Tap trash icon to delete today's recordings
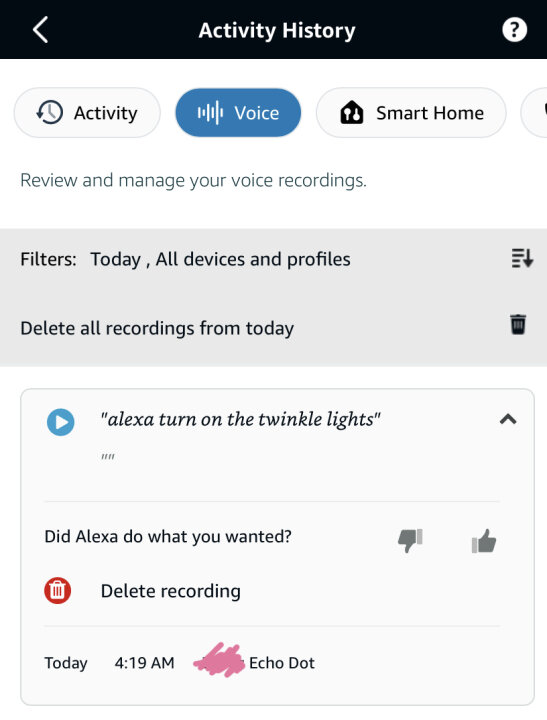This screenshot has height=720, width=547. tap(518, 325)
